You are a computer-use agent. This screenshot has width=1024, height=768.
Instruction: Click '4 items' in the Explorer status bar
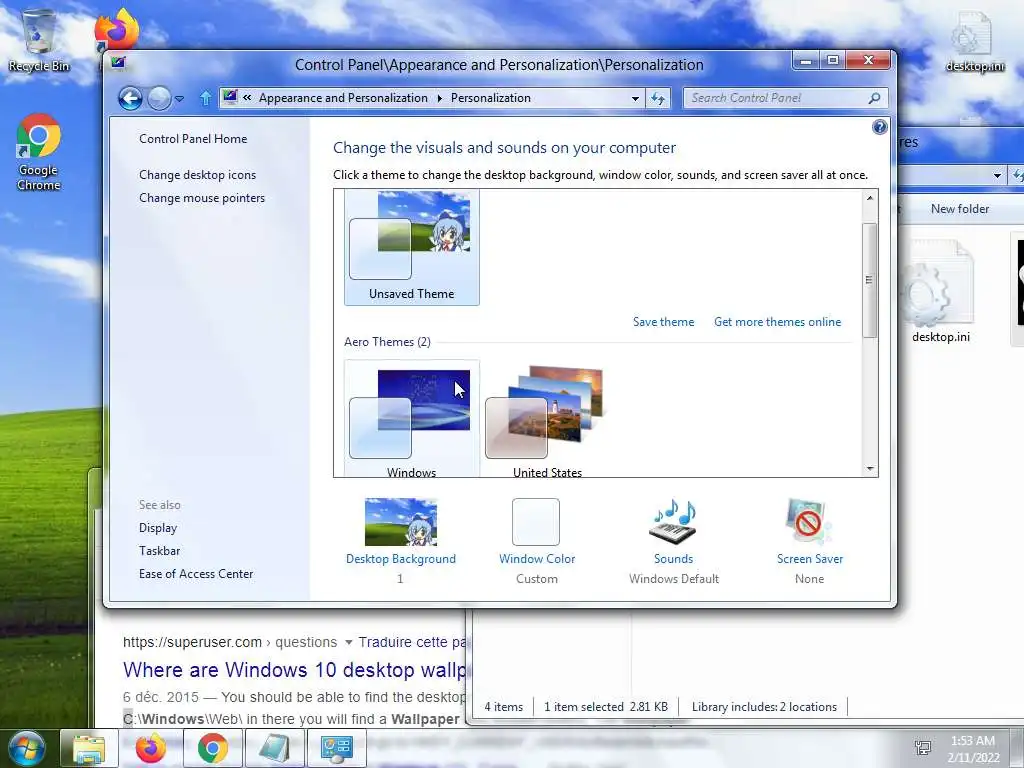click(x=504, y=707)
